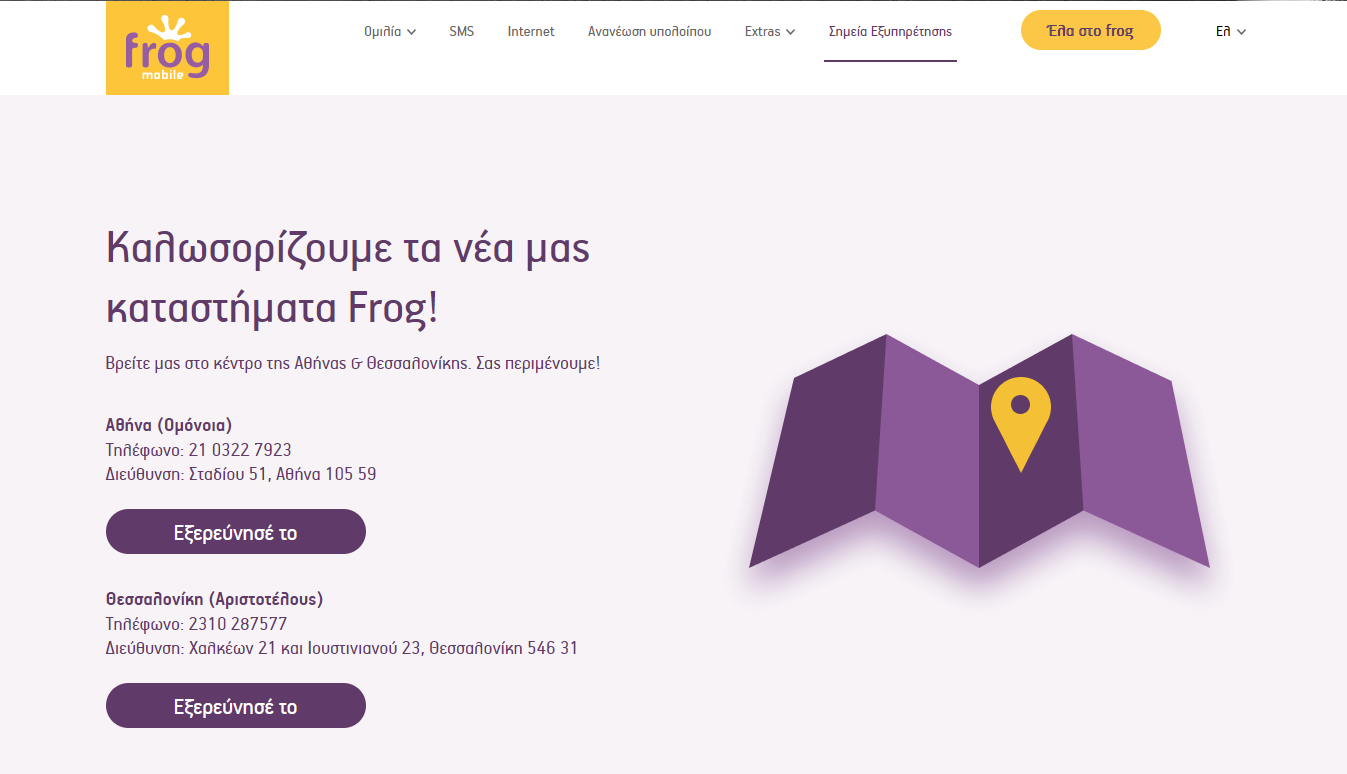Click the Χαλκέων 21 Thessaloniki address

383,648
